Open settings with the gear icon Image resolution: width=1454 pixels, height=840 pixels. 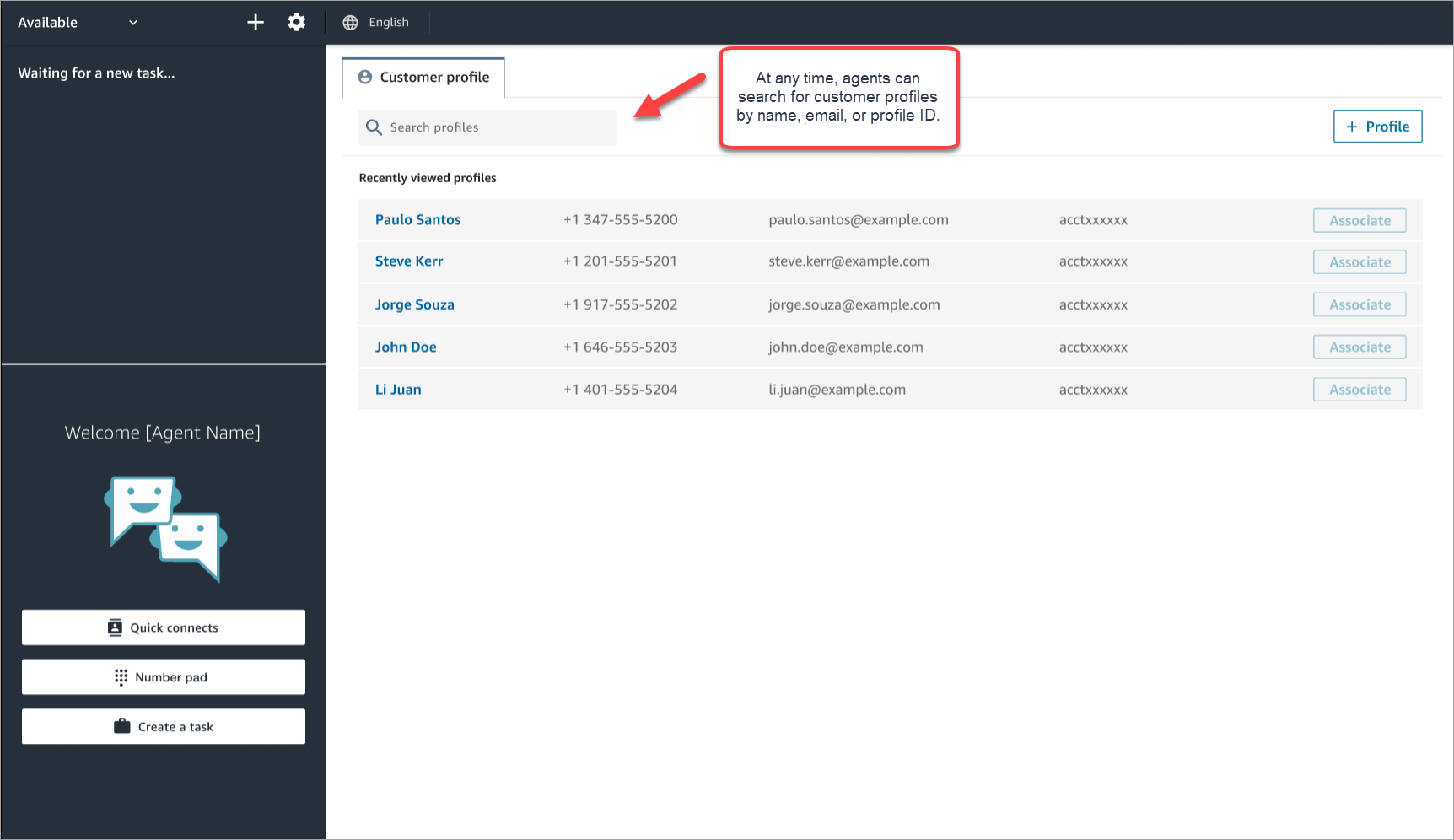pyautogui.click(x=297, y=23)
